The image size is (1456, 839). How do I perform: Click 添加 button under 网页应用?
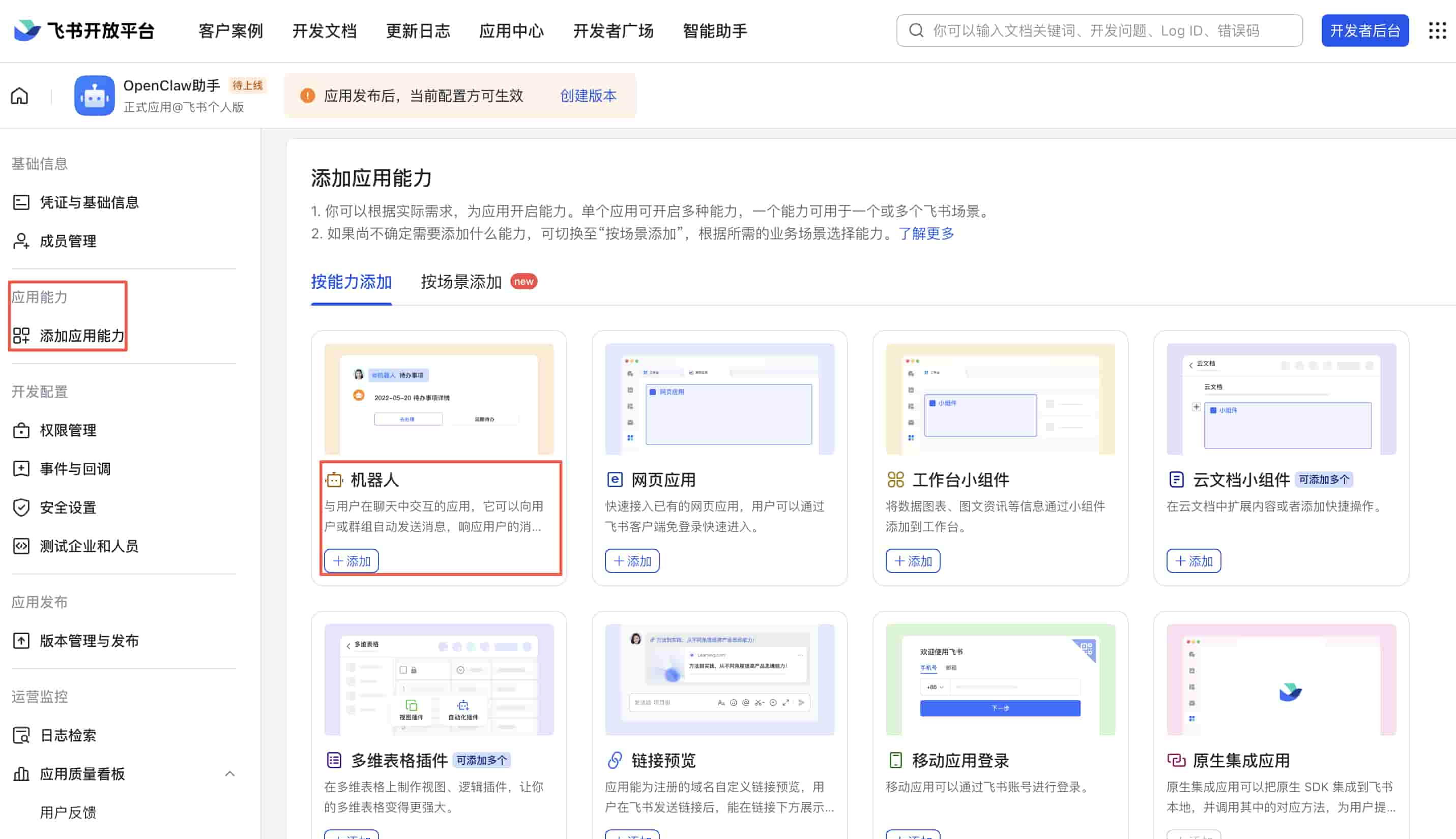(x=632, y=561)
